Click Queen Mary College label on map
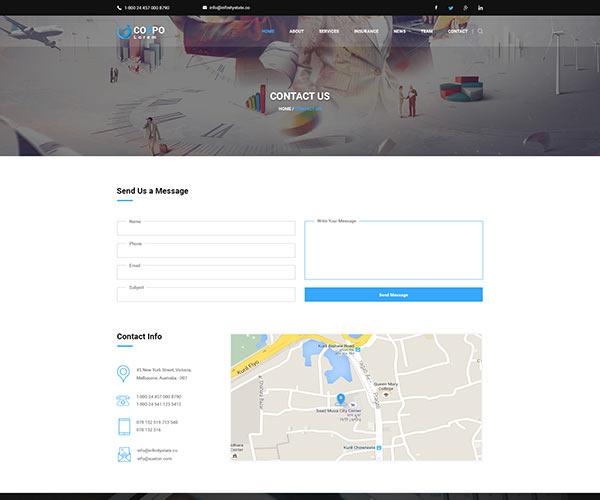600x500 pixels. (x=386, y=386)
